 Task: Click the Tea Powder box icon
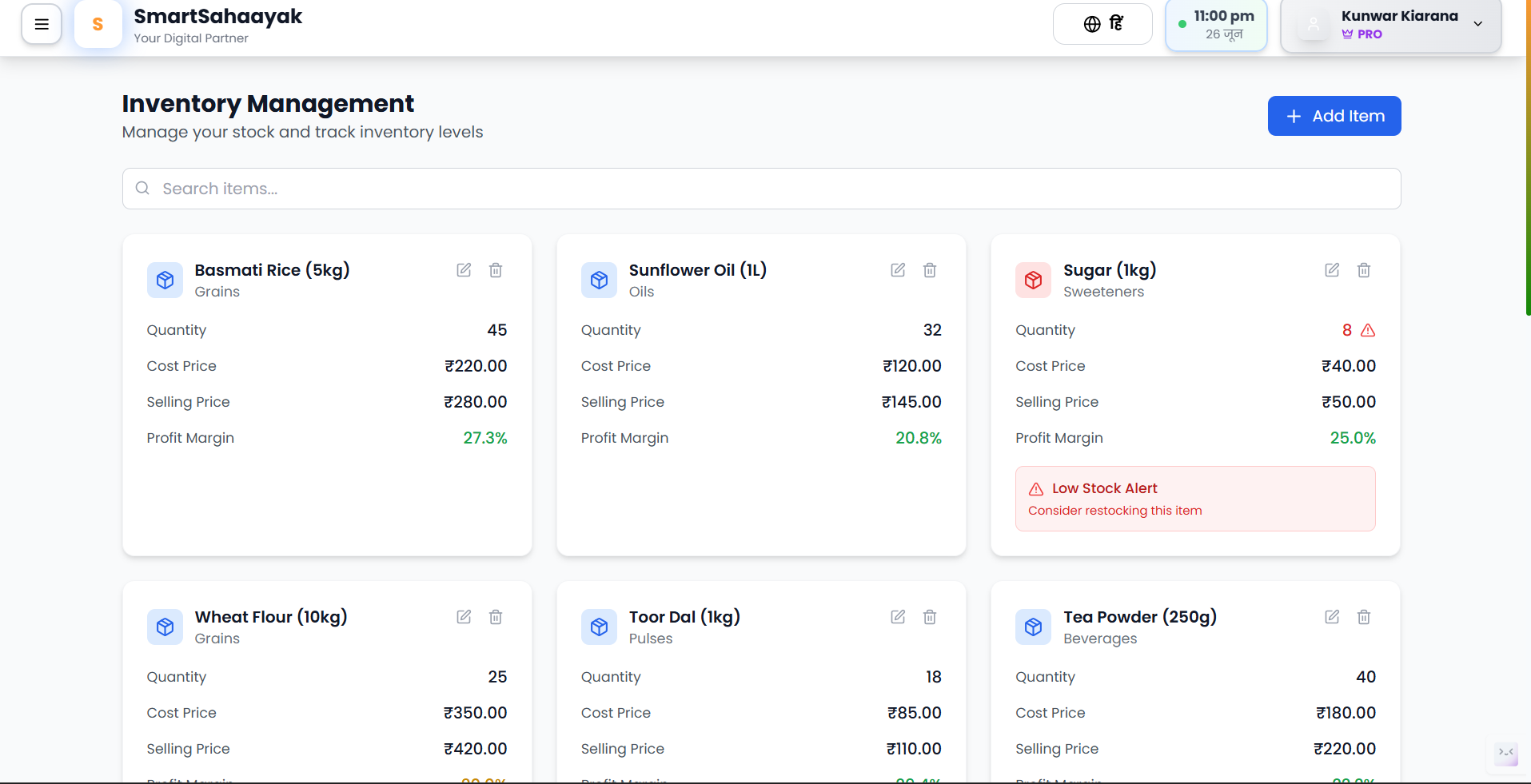tap(1033, 627)
